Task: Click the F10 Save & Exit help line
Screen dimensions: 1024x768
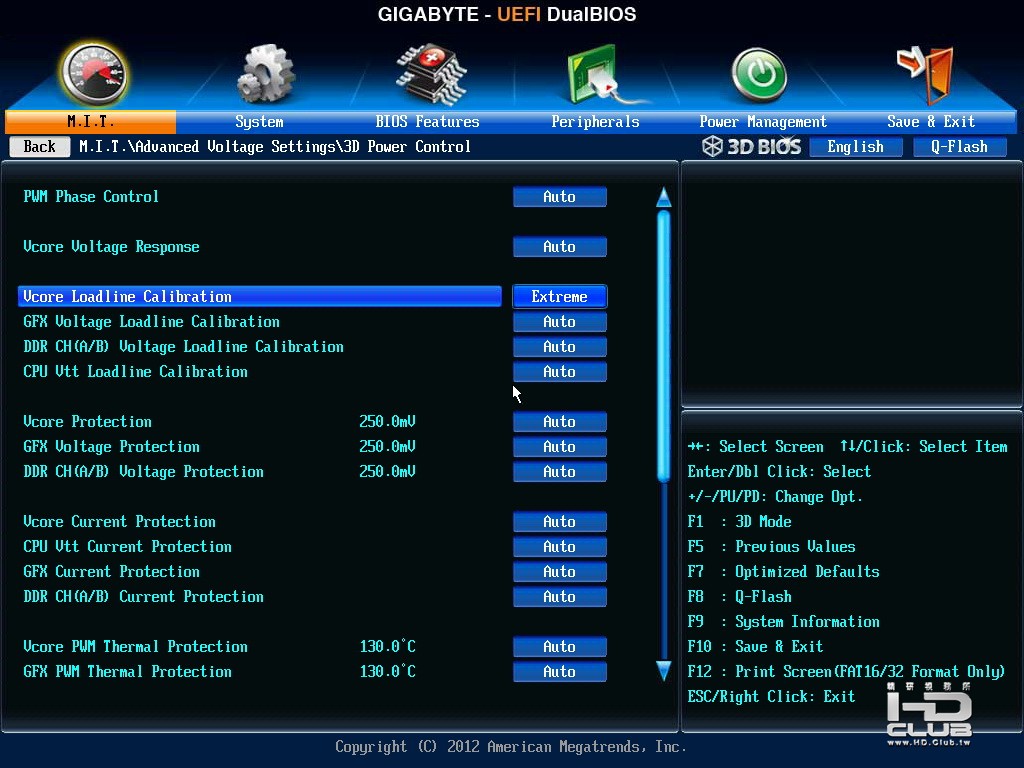Action: 756,647
